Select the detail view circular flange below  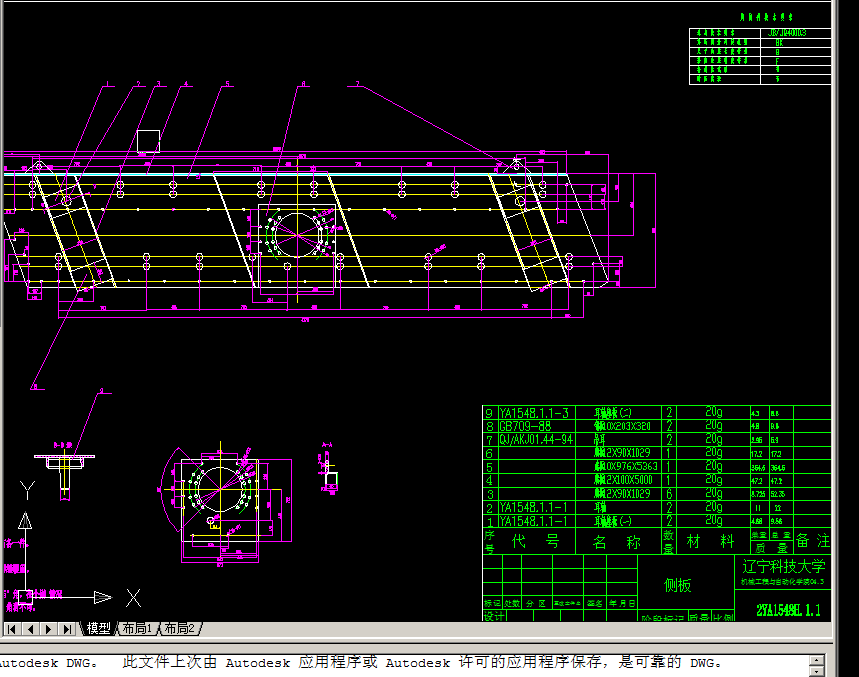[x=220, y=489]
